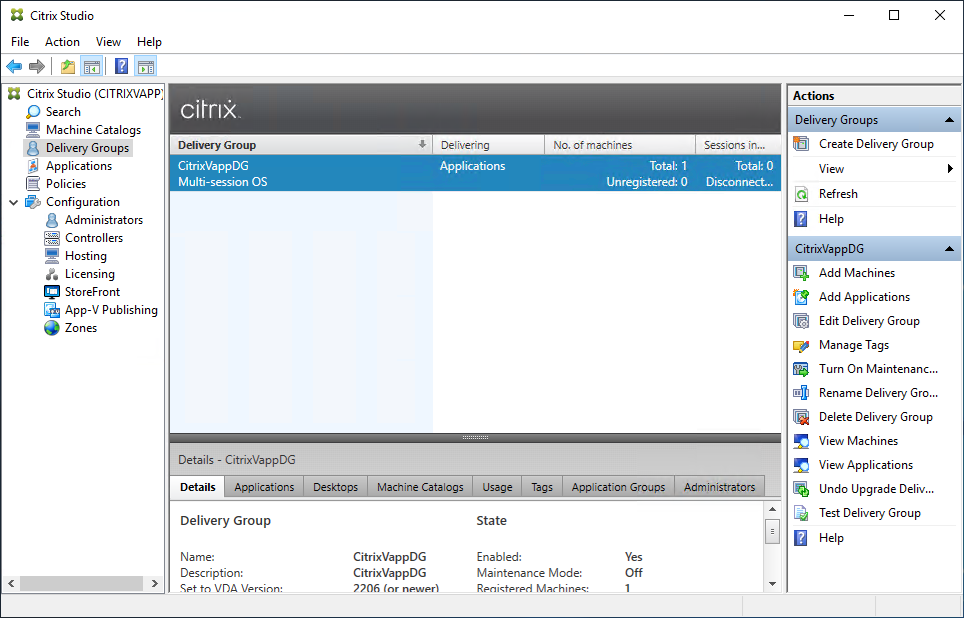
Task: Click the Up one level folder icon
Action: (68, 66)
